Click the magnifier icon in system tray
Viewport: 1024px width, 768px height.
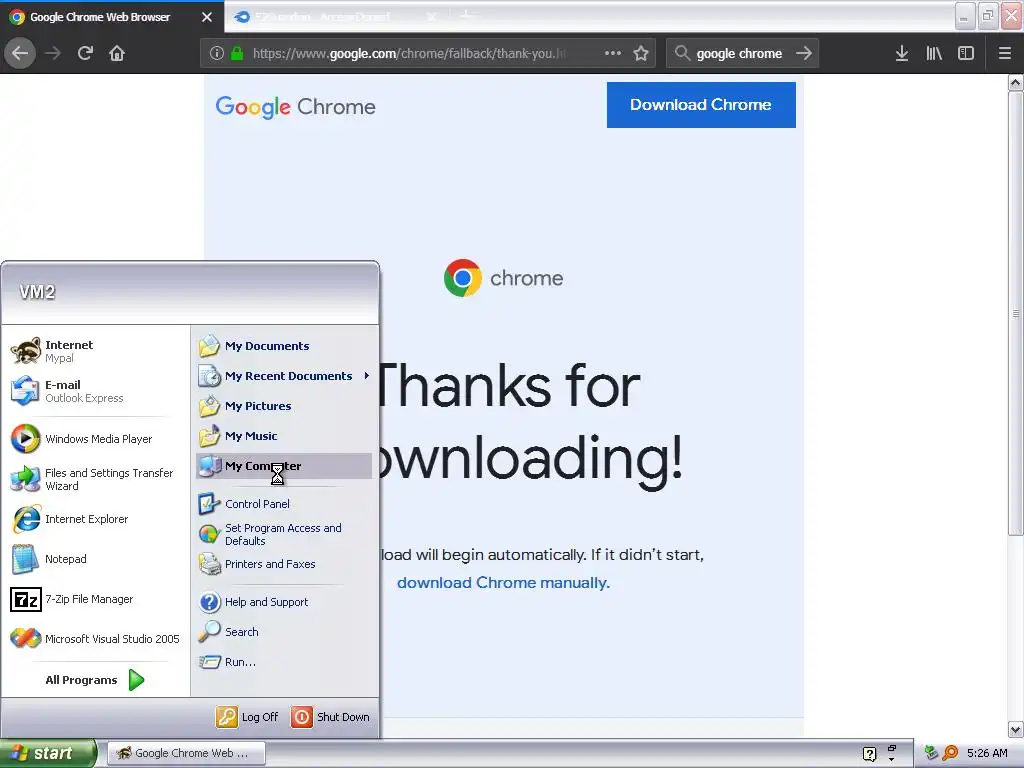tap(950, 753)
